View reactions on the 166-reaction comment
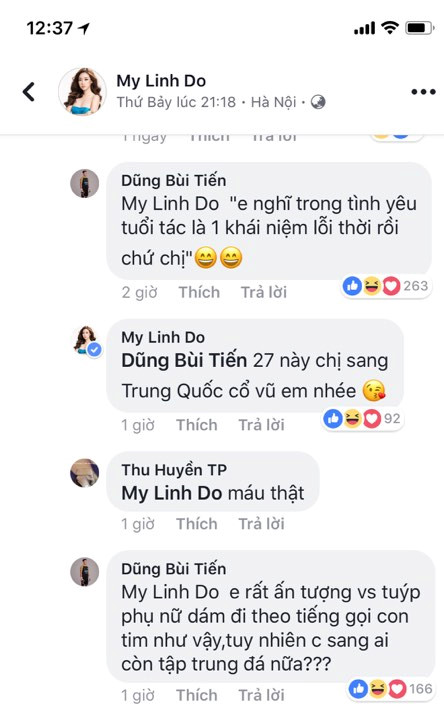The width and height of the screenshot is (444, 720). click(391, 689)
